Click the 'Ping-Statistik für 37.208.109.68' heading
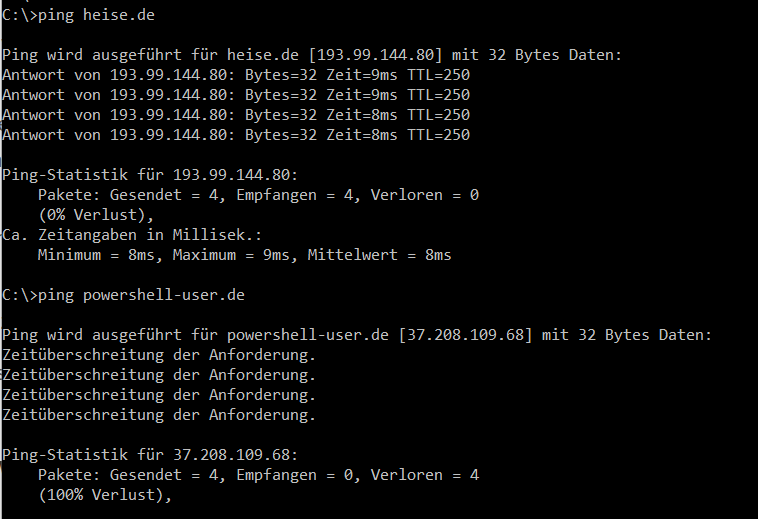This screenshot has height=519, width=758. click(150, 455)
